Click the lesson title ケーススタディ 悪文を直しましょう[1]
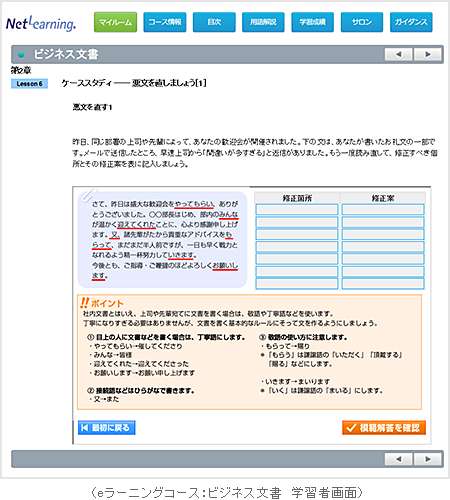450x500 pixels. click(134, 83)
